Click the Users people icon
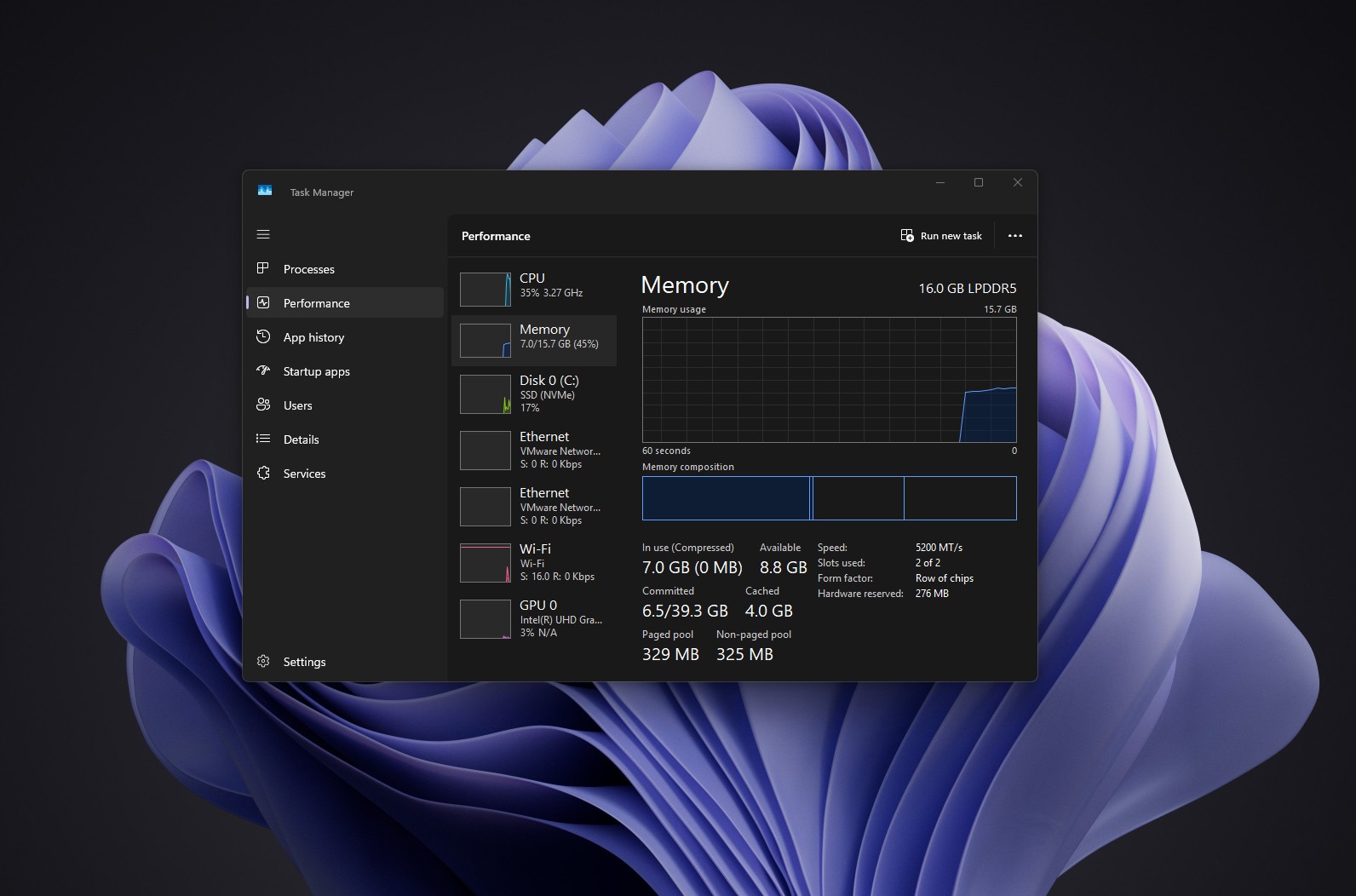 [263, 405]
